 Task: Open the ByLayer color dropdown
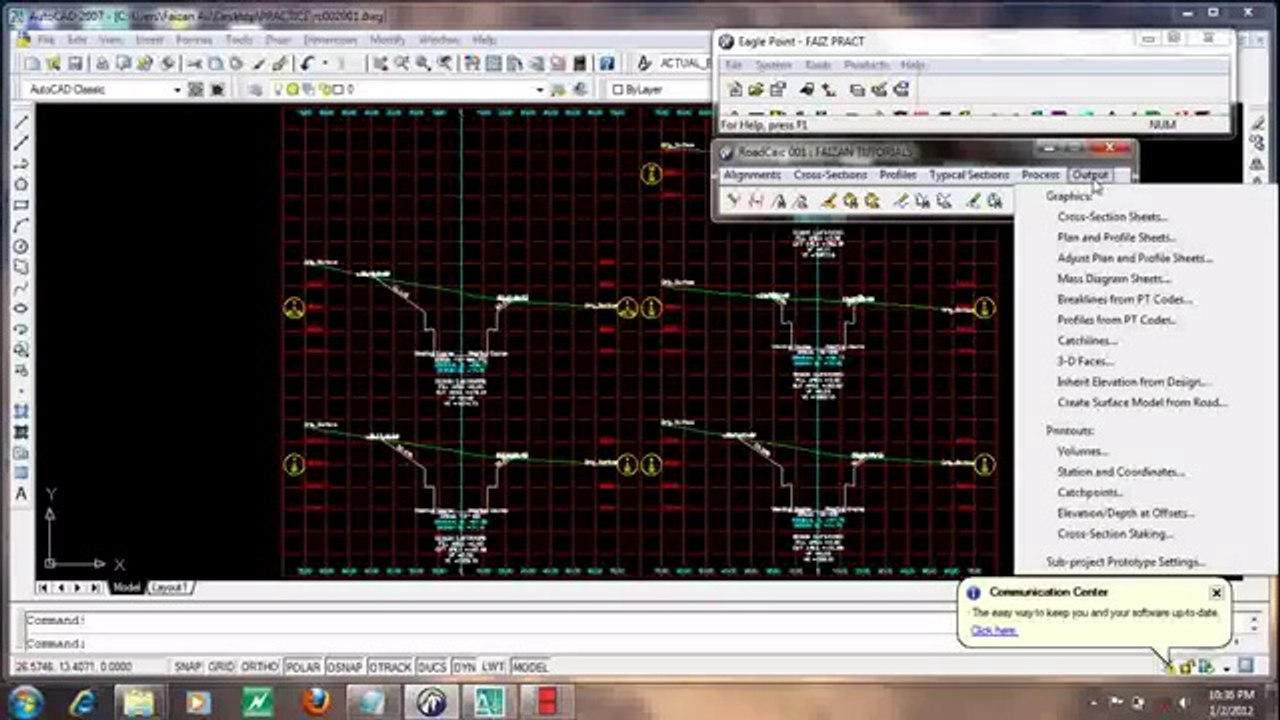click(661, 89)
